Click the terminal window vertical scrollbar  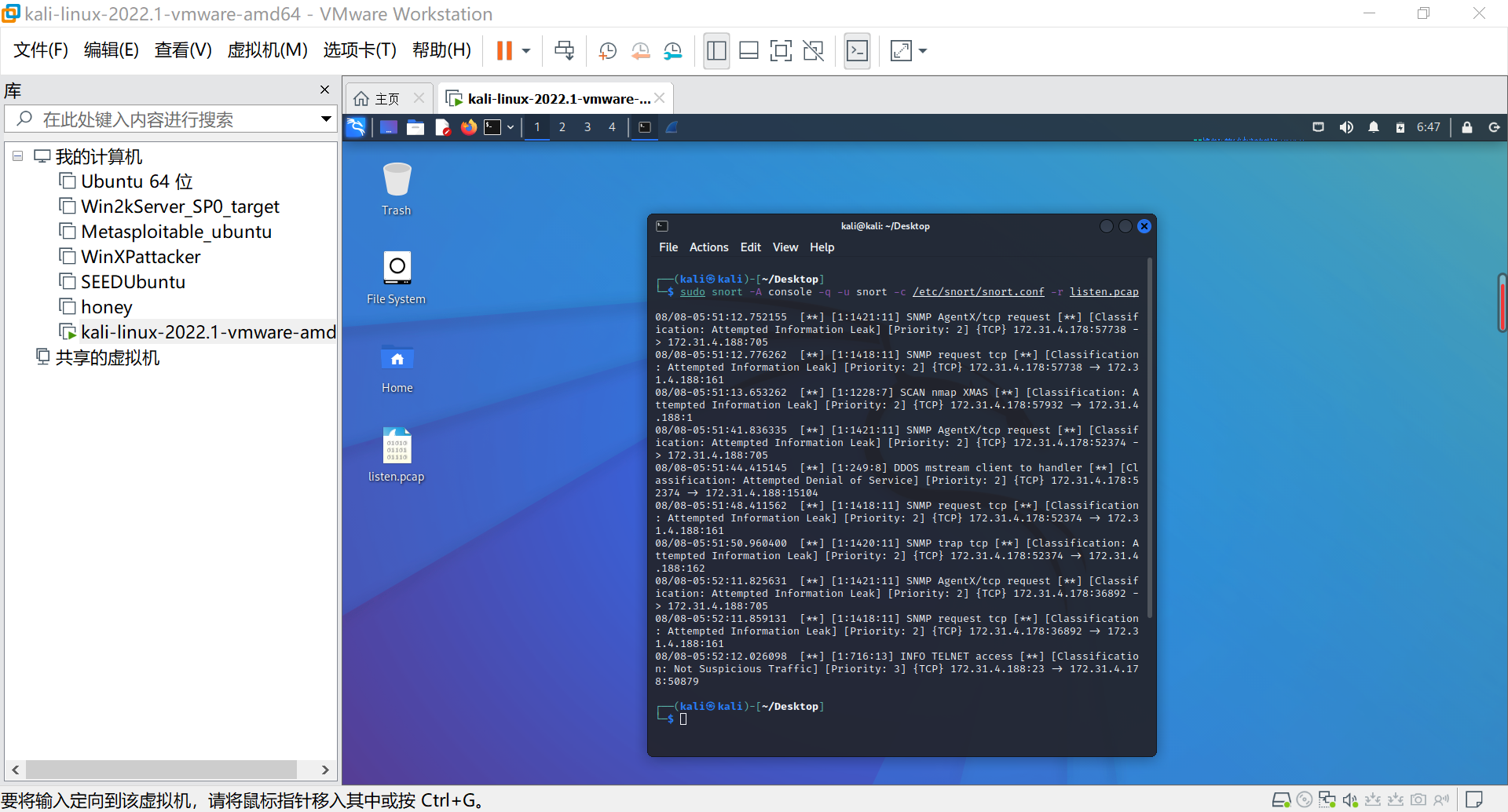(1150, 437)
